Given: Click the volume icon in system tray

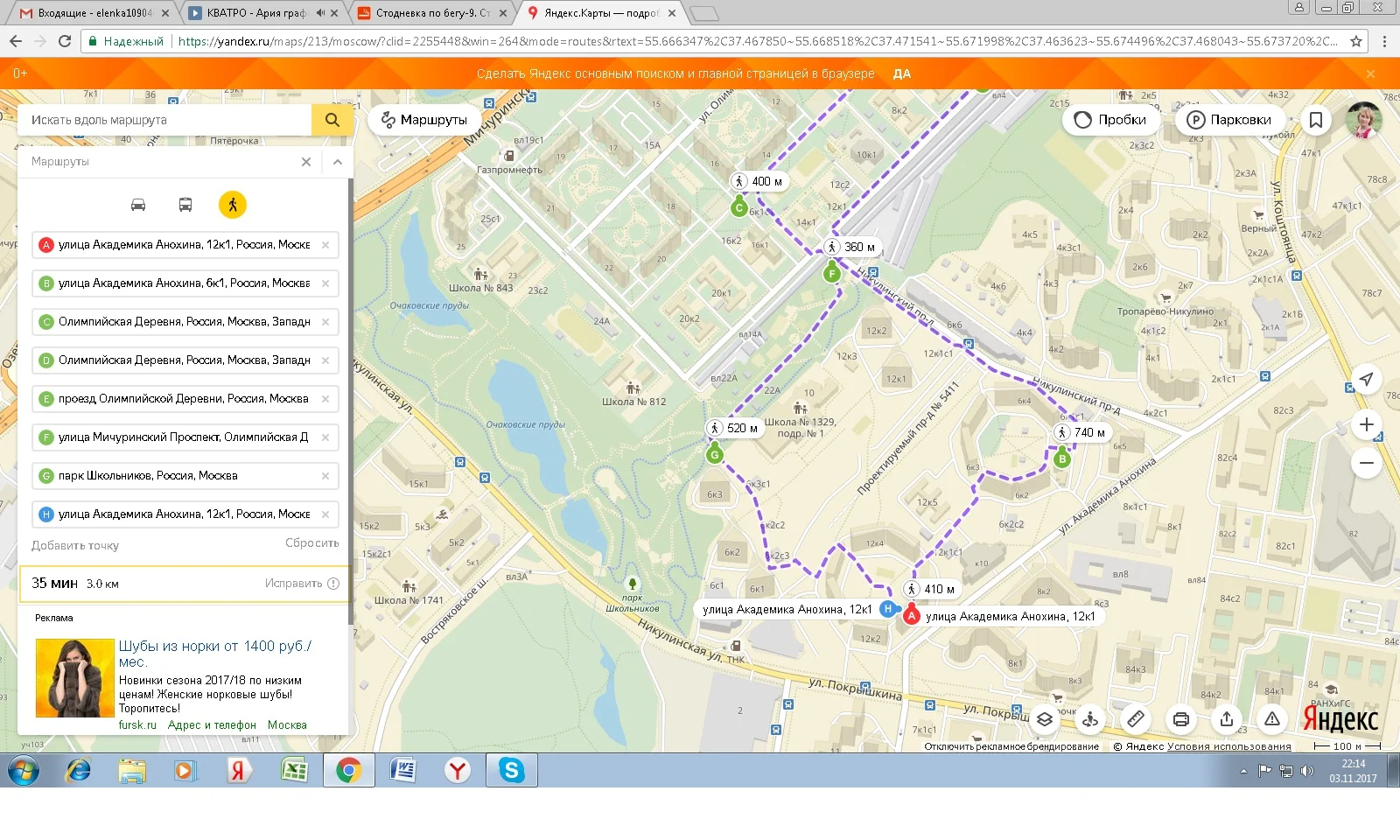Looking at the screenshot, I should tap(1307, 771).
